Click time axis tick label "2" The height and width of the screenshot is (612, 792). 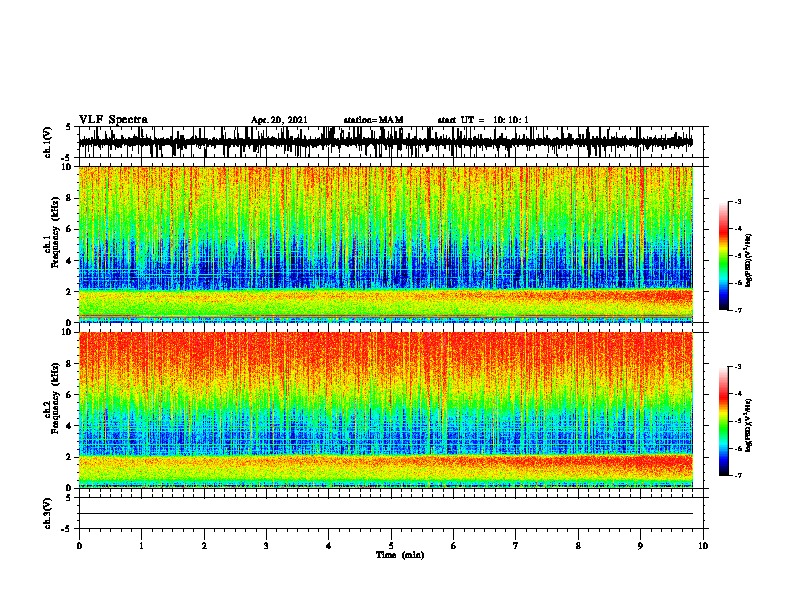[204, 546]
